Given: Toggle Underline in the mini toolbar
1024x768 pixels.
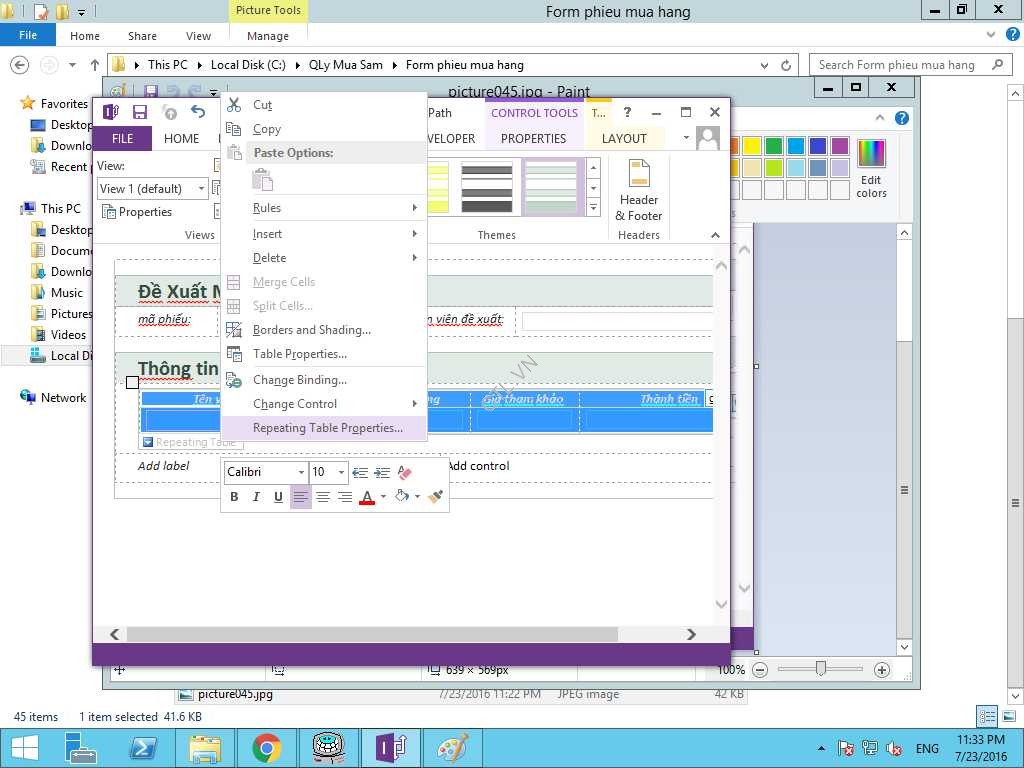Looking at the screenshot, I should (x=278, y=497).
